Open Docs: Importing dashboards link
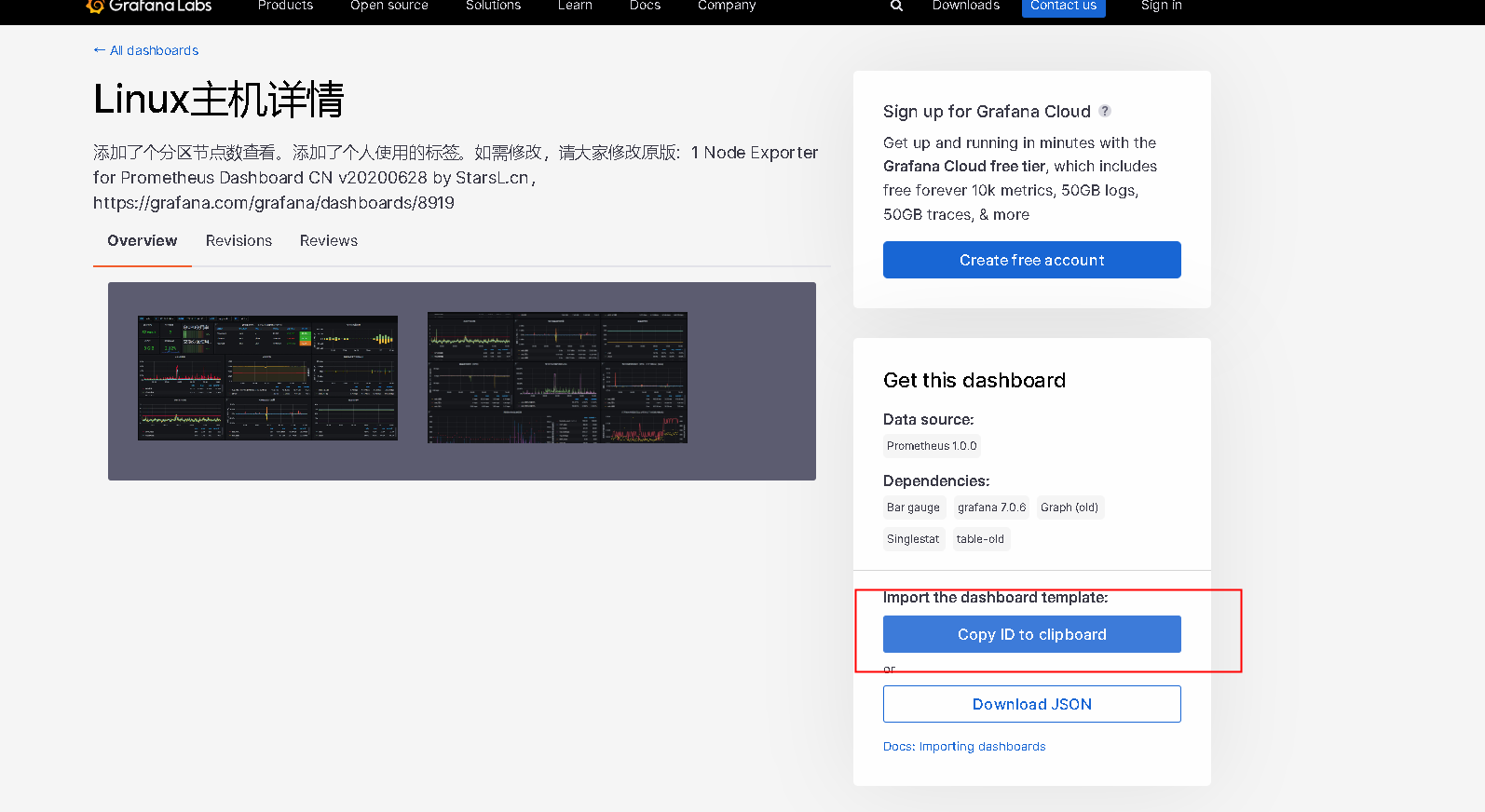The image size is (1485, 812). coord(964,747)
